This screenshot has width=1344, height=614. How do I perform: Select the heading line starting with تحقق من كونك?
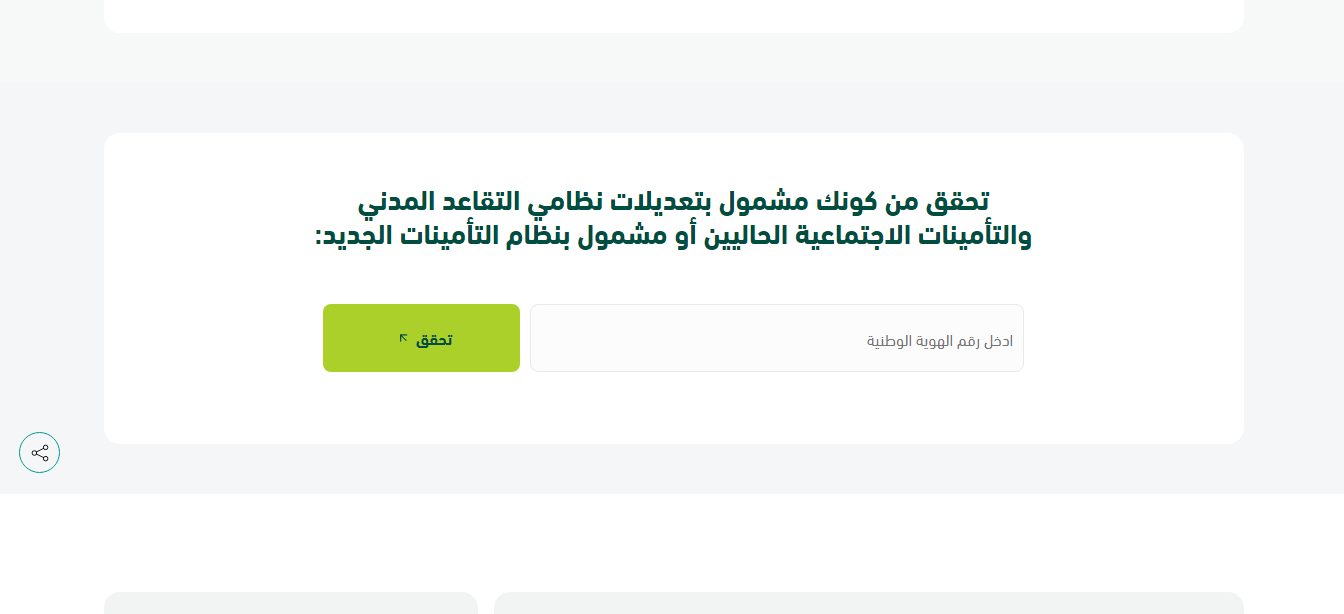[674, 202]
